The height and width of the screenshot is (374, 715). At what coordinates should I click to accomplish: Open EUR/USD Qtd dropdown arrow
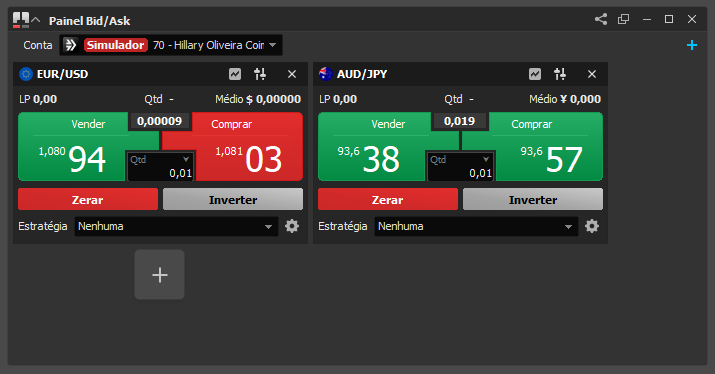pos(186,159)
